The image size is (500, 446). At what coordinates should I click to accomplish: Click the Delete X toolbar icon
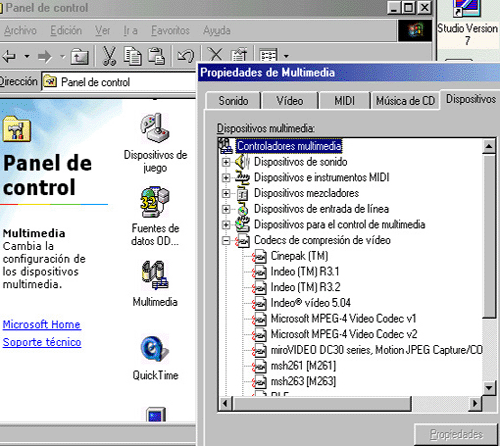215,54
